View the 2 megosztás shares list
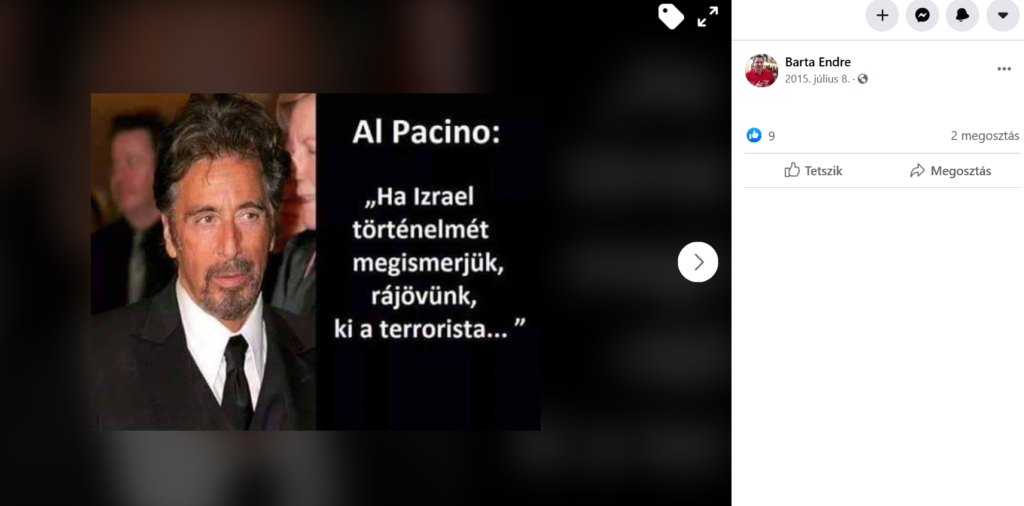The width and height of the screenshot is (1024, 506). pos(985,136)
